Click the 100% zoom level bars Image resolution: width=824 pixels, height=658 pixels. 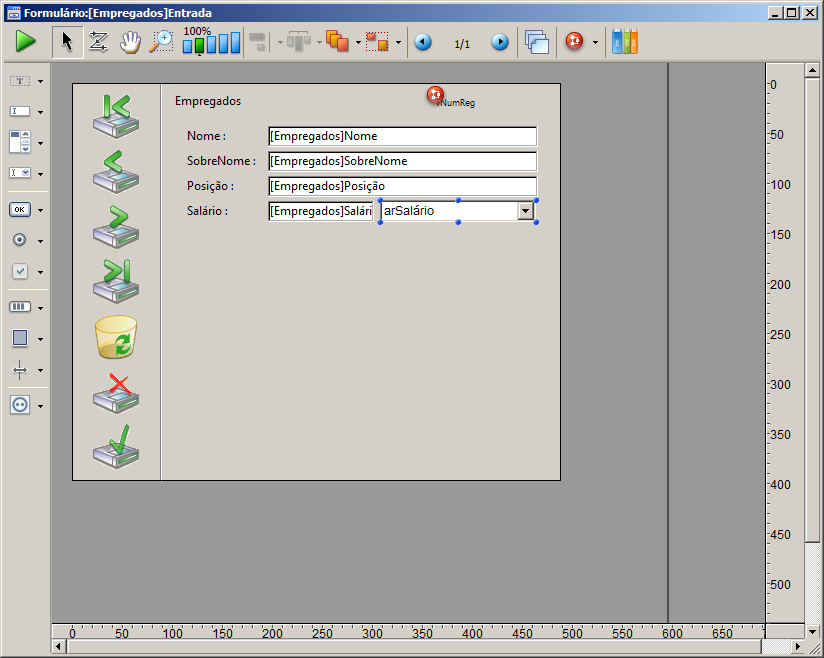pyautogui.click(x=211, y=42)
